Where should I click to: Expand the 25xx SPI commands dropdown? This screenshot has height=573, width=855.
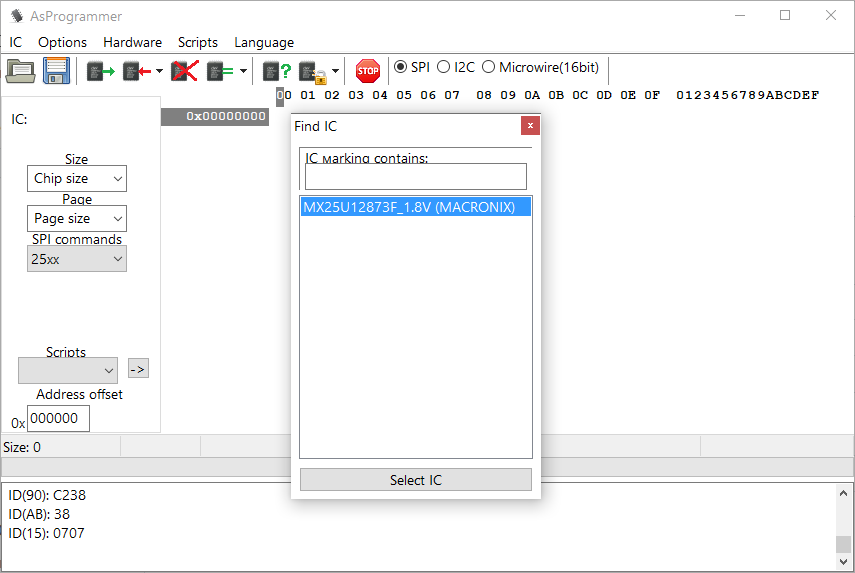(x=76, y=259)
